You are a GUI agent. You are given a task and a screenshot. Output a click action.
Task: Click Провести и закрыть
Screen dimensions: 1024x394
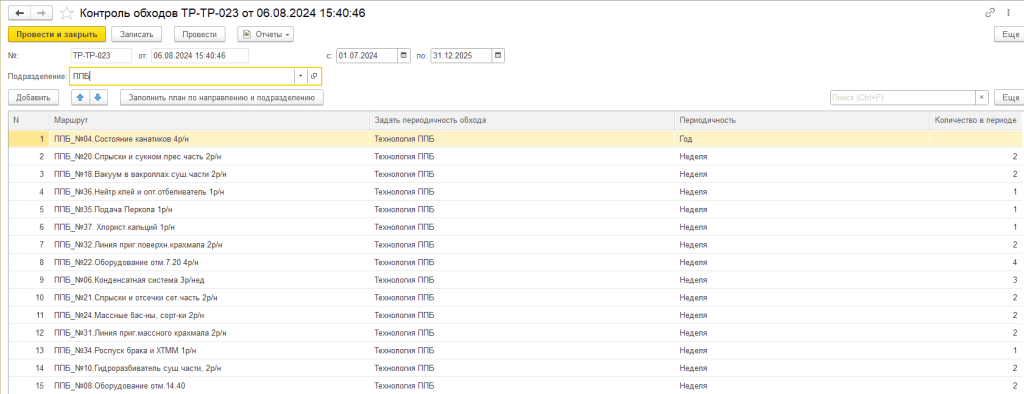pos(57,34)
